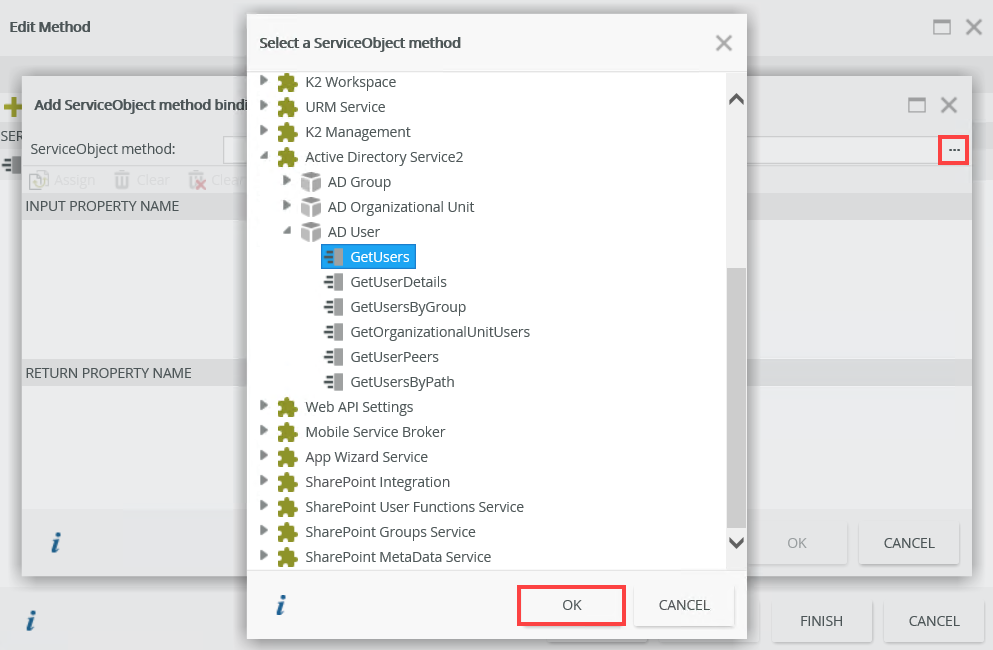
Task: Close the Select a ServiceObject method dialog
Action: [x=724, y=43]
